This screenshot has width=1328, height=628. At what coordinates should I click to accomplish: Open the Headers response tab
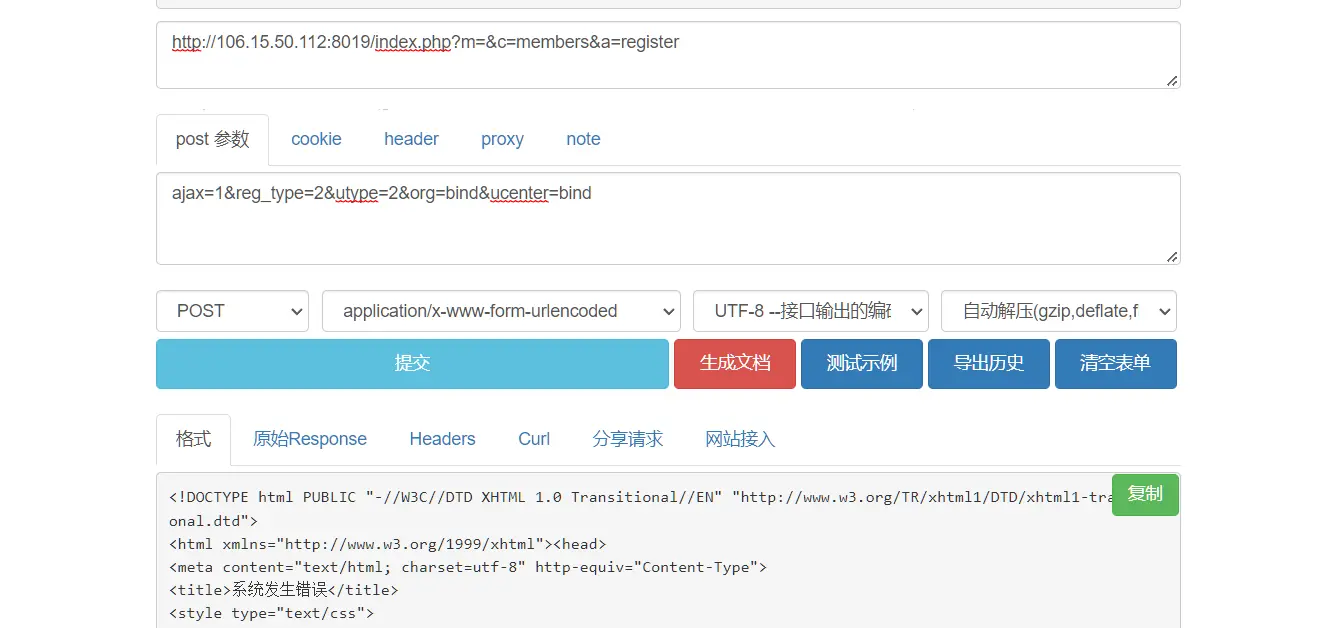pyautogui.click(x=442, y=439)
